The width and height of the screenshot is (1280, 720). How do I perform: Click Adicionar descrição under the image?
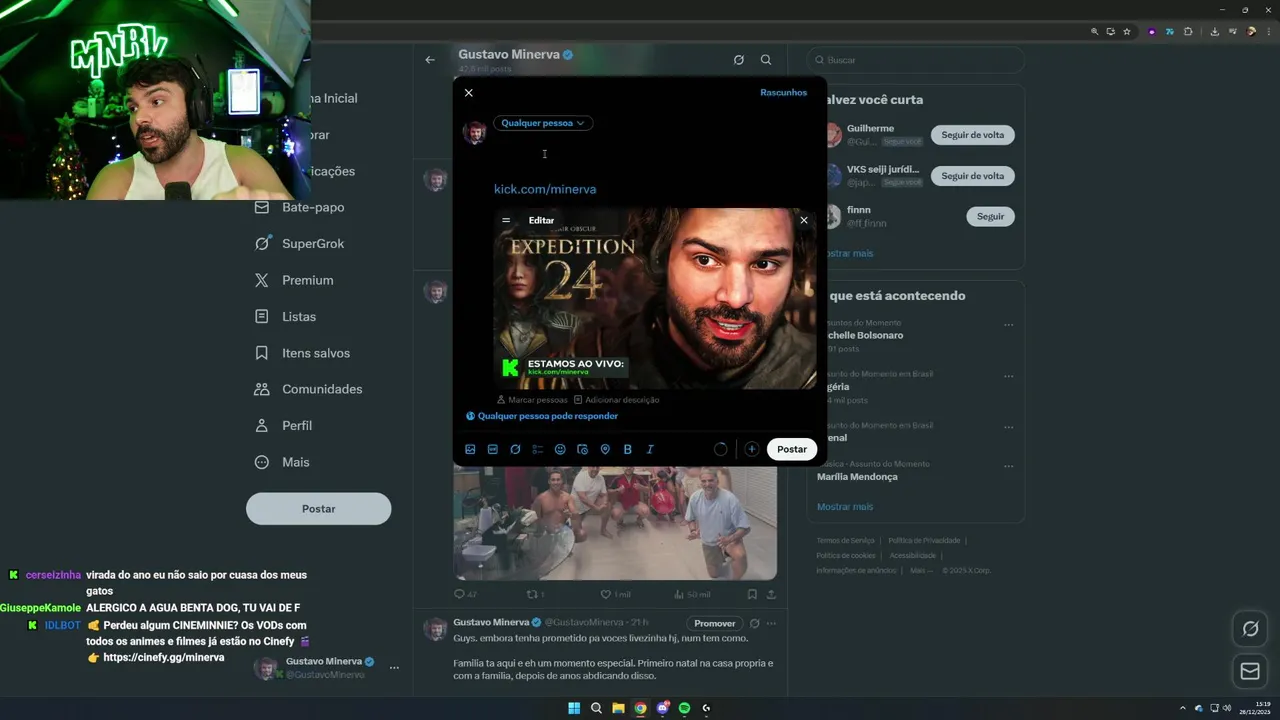(616, 400)
